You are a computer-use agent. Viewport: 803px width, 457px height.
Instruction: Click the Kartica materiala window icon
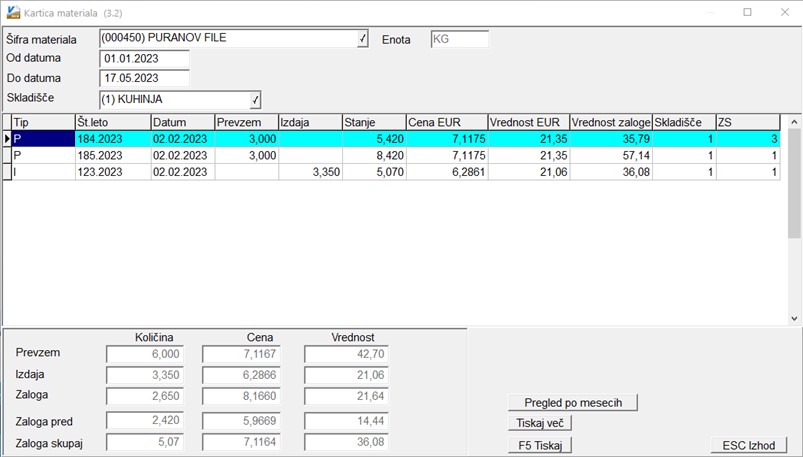pos(12,13)
